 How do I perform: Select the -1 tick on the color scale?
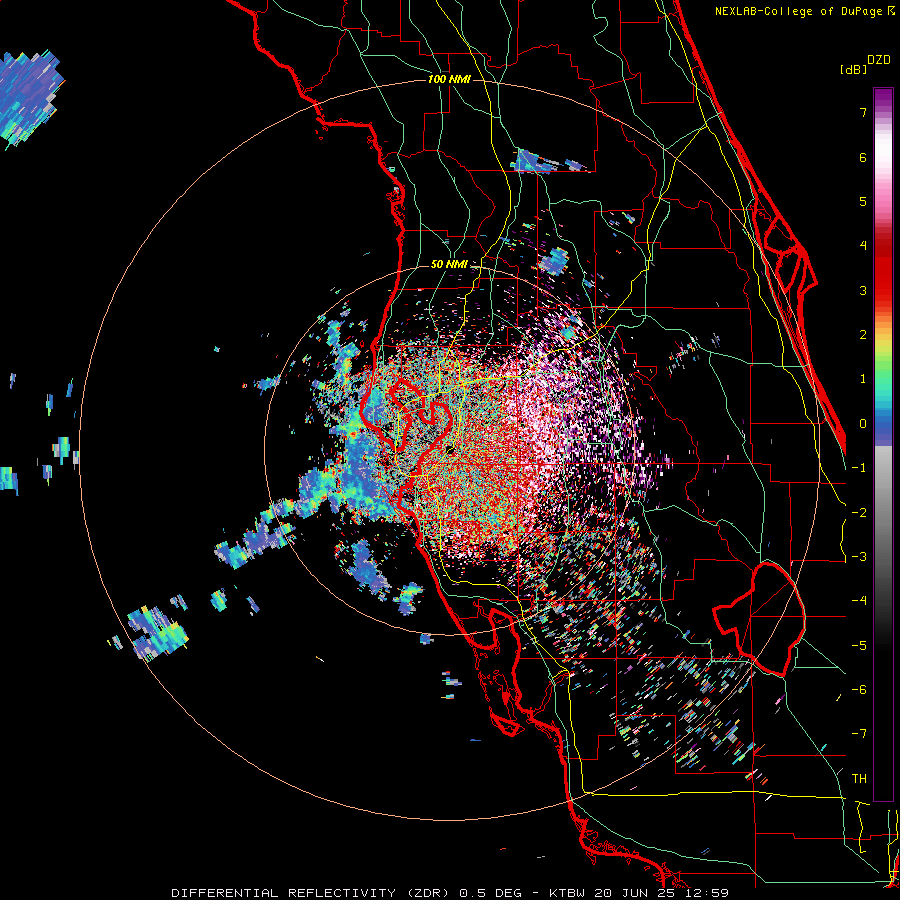(859, 468)
